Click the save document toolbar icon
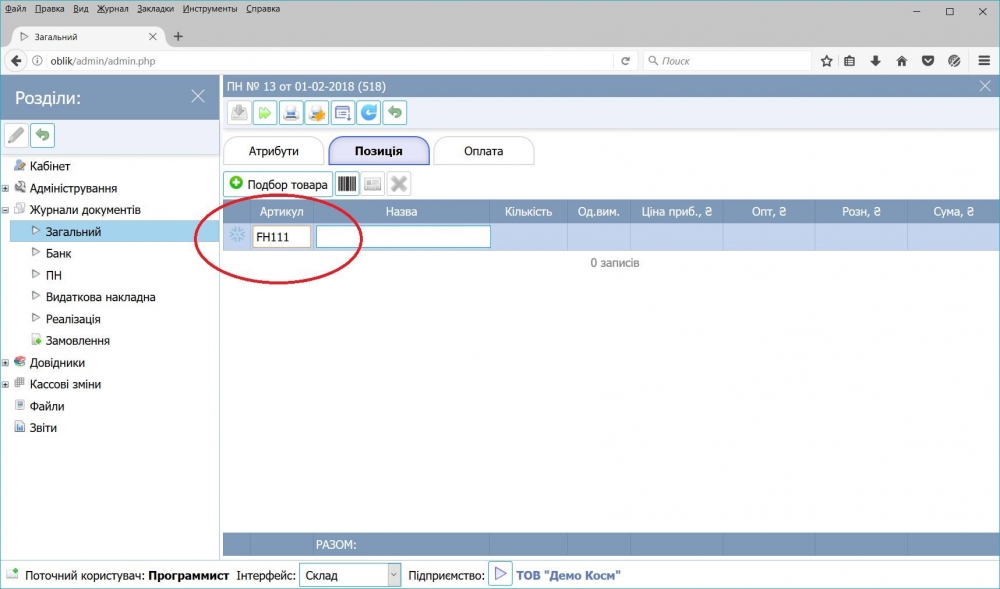The width and height of the screenshot is (1000, 589). (x=239, y=113)
